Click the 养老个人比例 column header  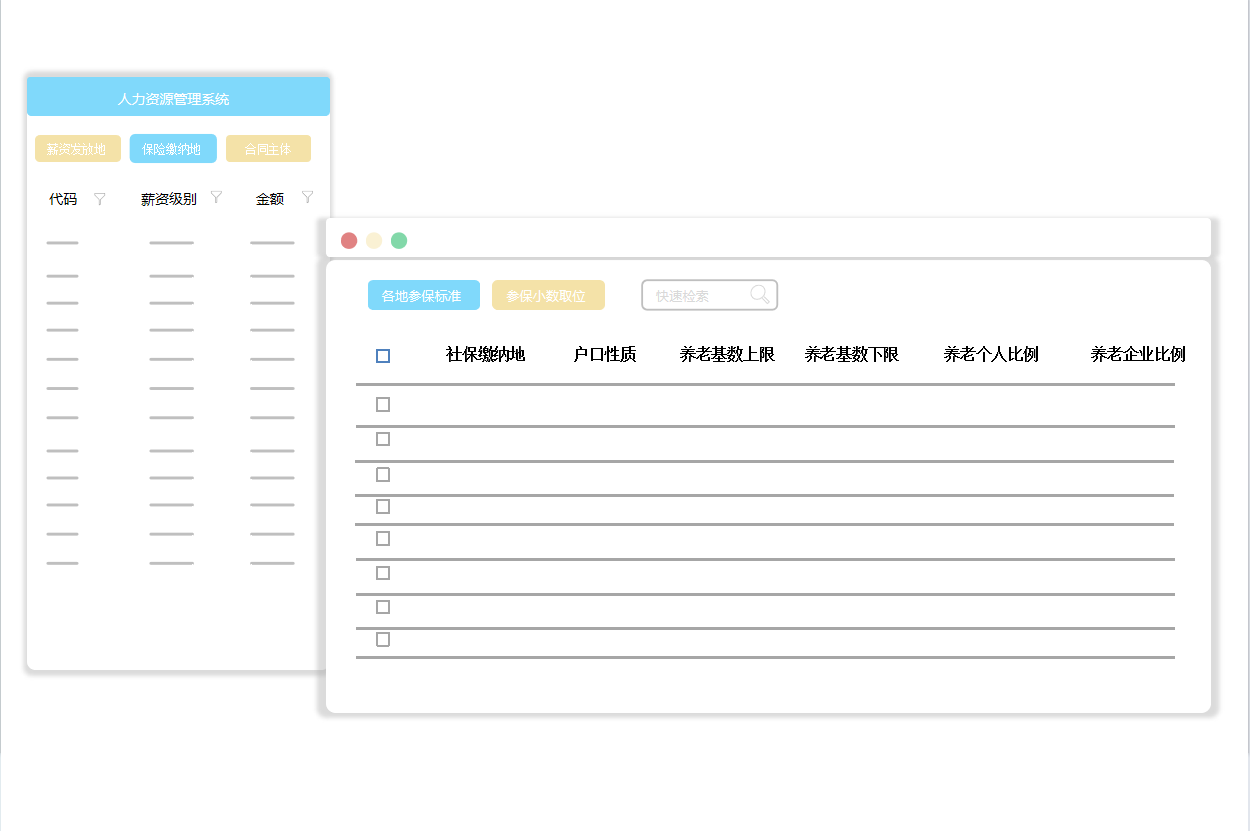click(991, 354)
